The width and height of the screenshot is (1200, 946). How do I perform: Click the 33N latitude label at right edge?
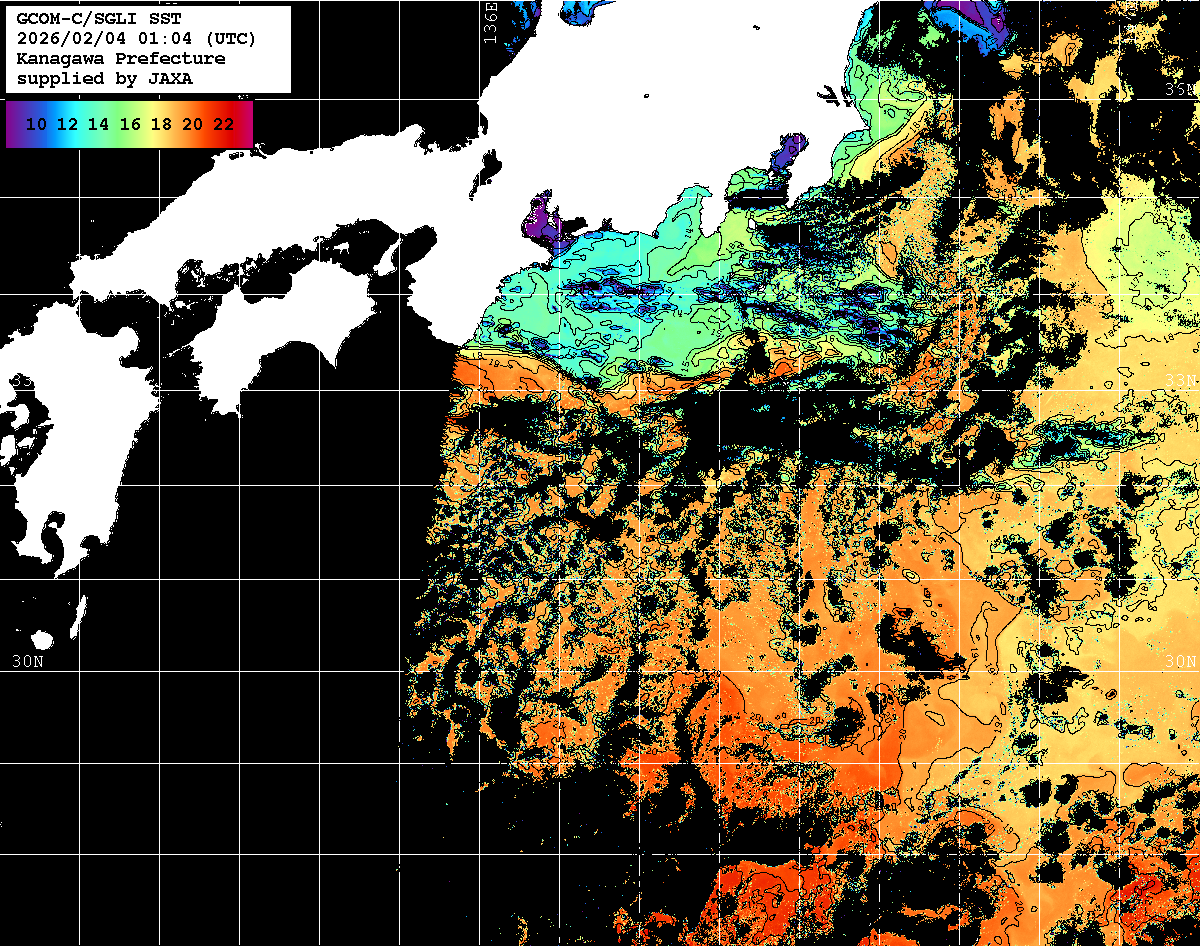coord(1180,380)
